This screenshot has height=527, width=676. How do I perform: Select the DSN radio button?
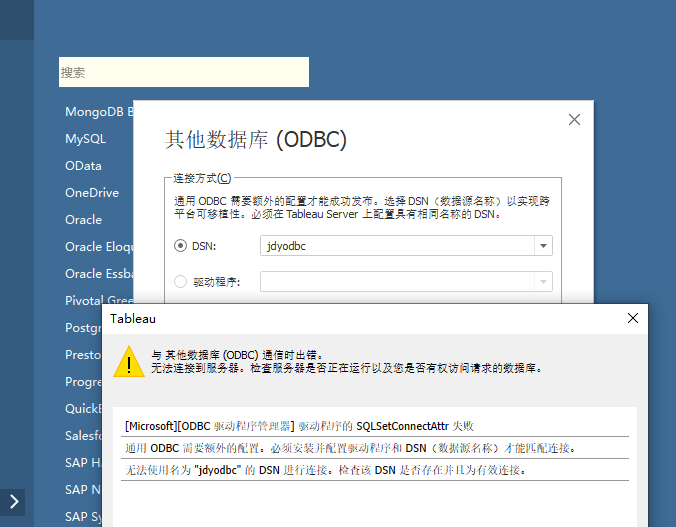click(180, 246)
